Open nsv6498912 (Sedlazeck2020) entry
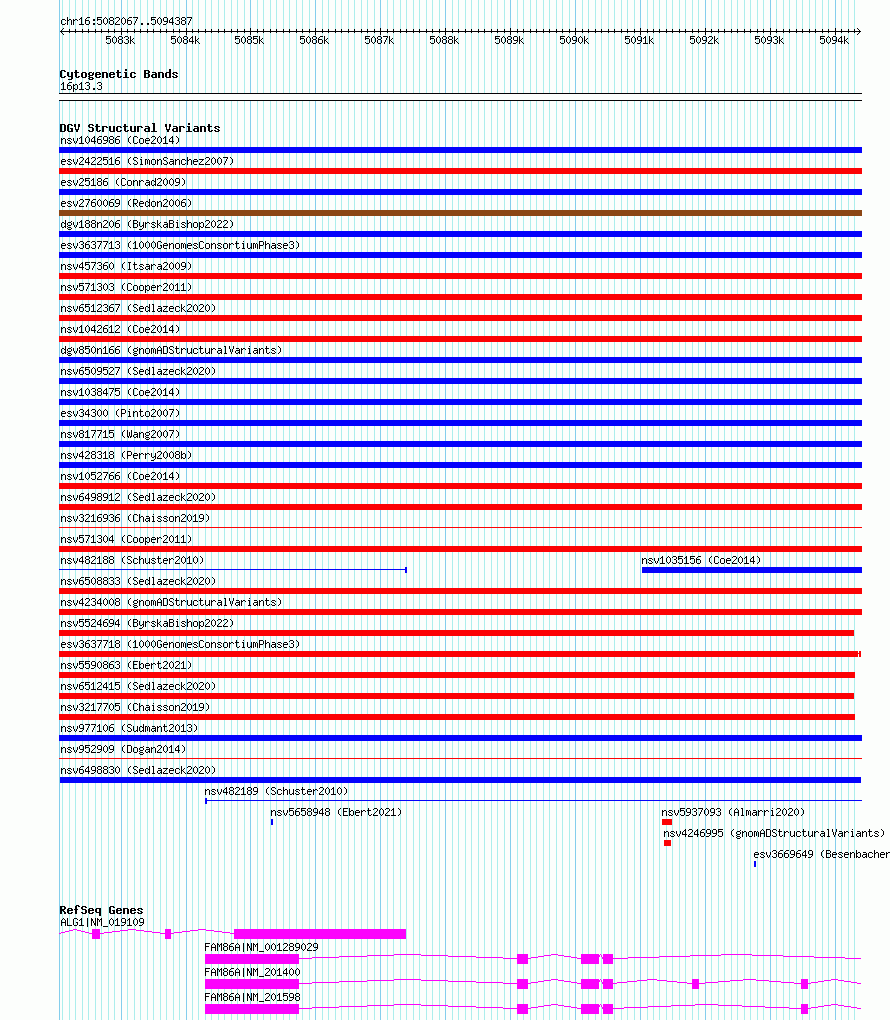 pos(138,497)
